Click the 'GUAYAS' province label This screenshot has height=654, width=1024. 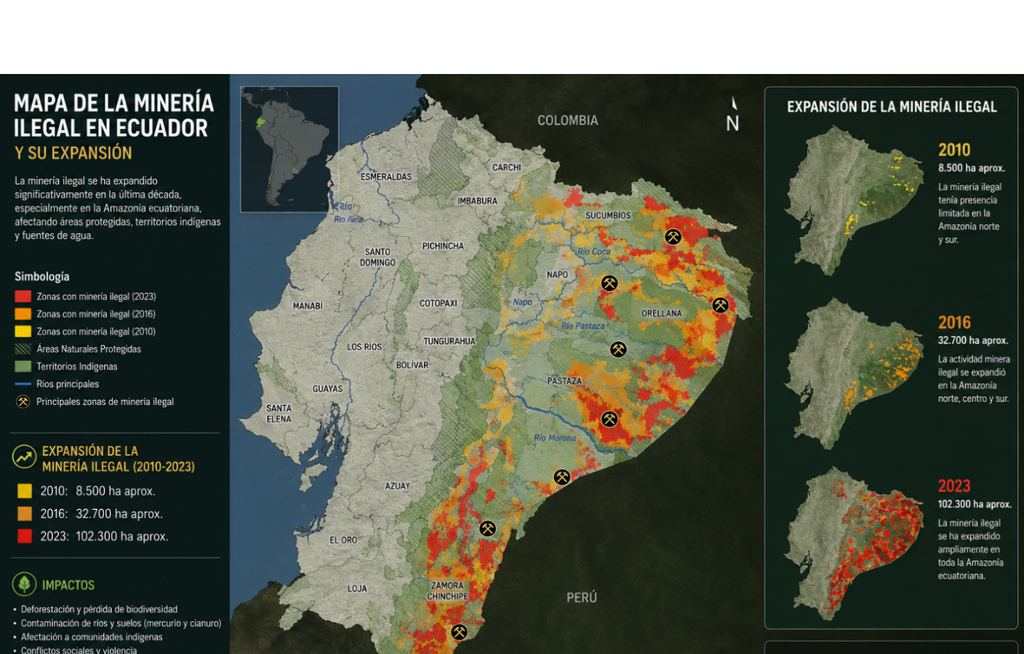(327, 389)
